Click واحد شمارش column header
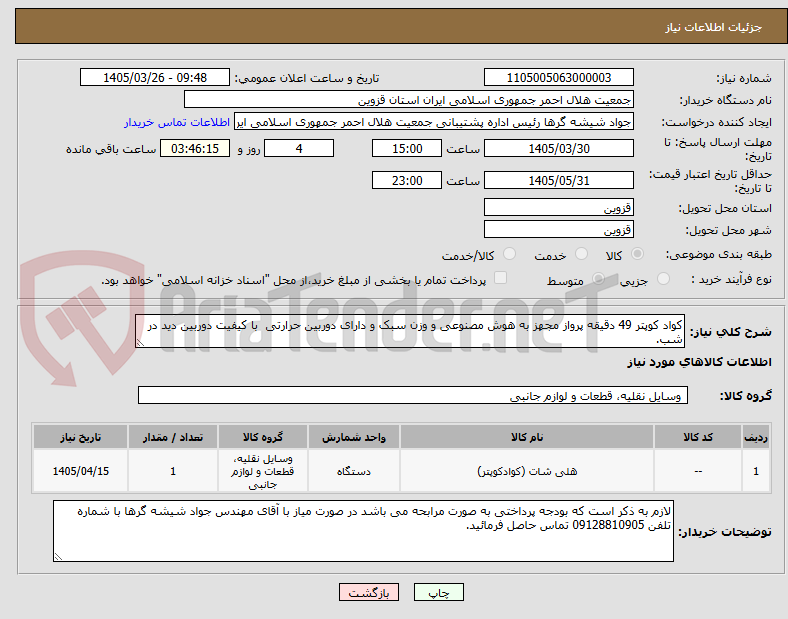Viewport: 788px width, 619px height. point(354,437)
